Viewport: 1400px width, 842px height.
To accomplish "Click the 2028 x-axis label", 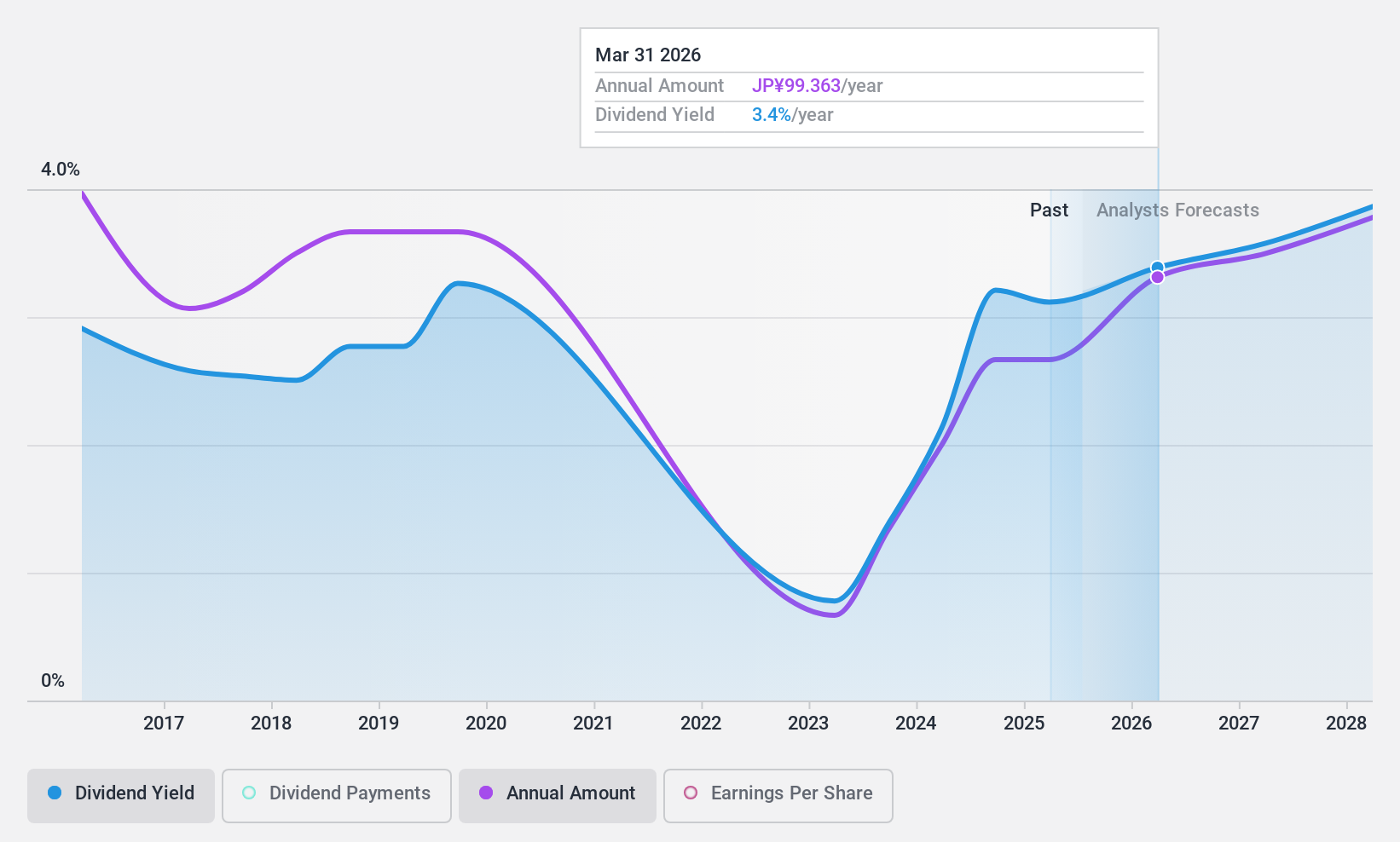I will [1346, 724].
